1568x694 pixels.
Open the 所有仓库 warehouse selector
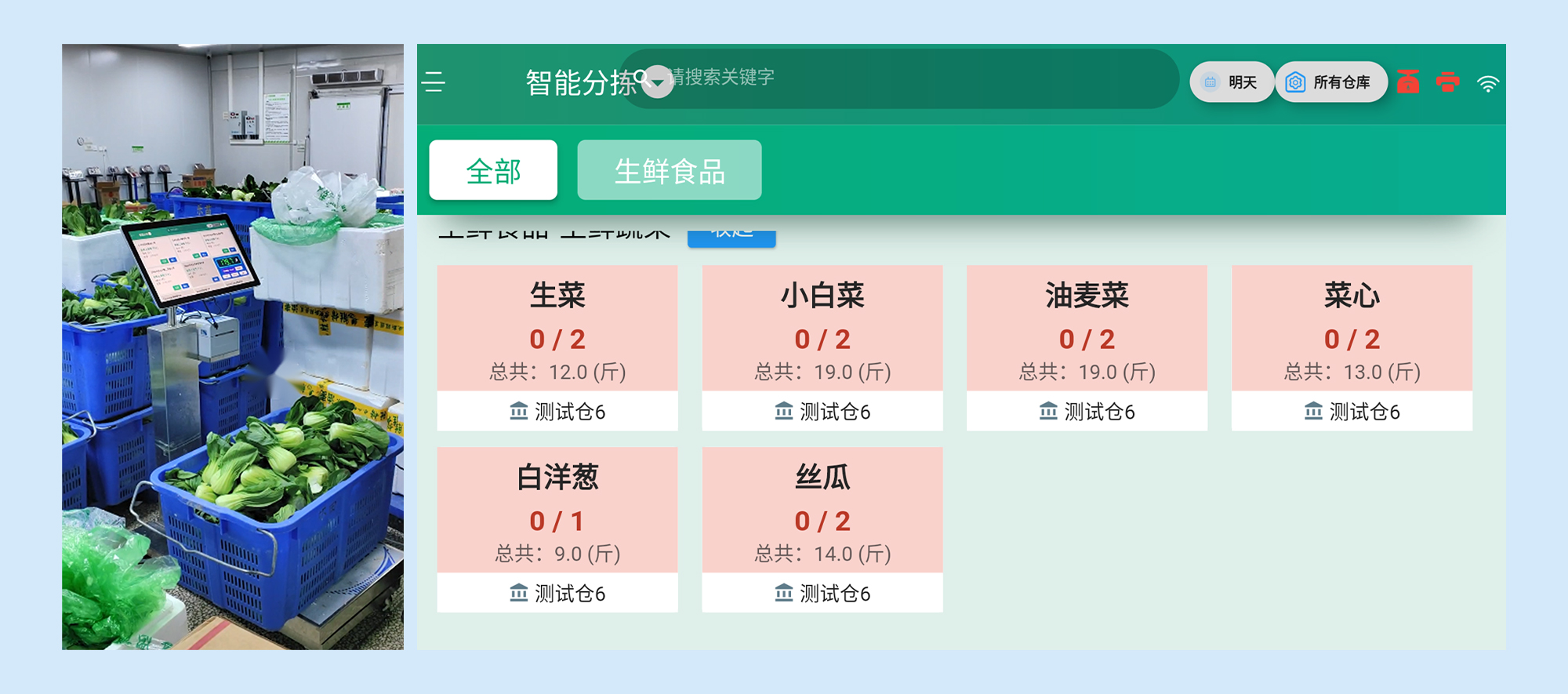(1331, 82)
